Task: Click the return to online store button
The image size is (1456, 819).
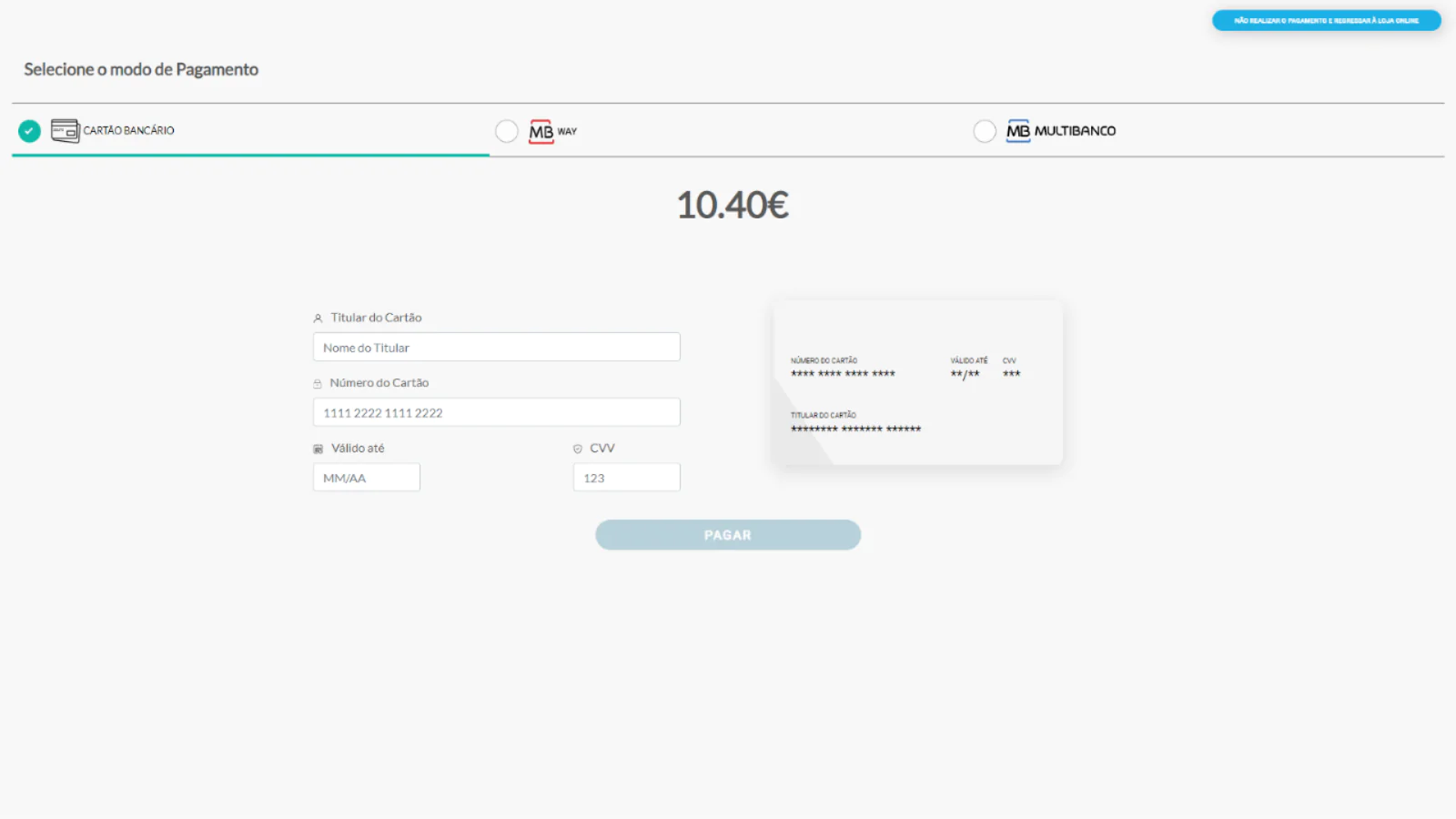Action: pos(1326,20)
